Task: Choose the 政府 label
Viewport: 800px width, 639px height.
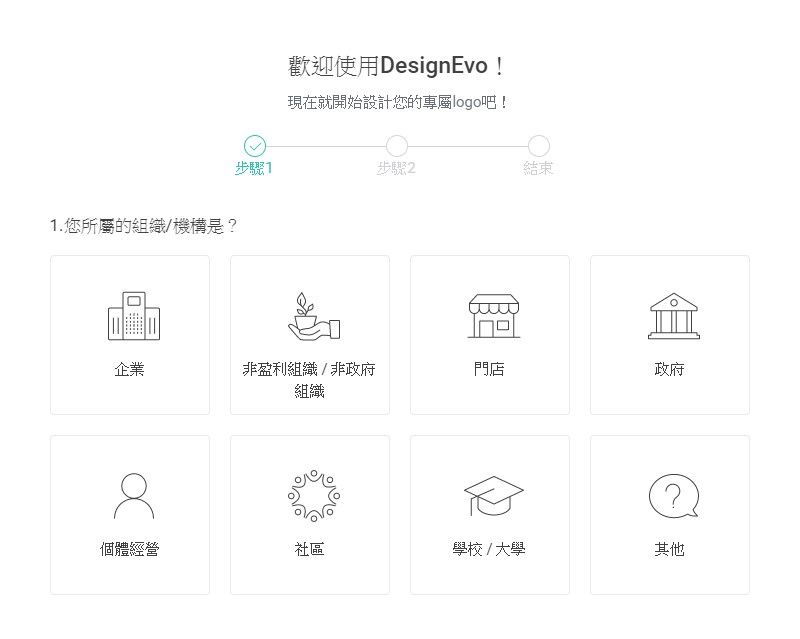Action: point(669,369)
